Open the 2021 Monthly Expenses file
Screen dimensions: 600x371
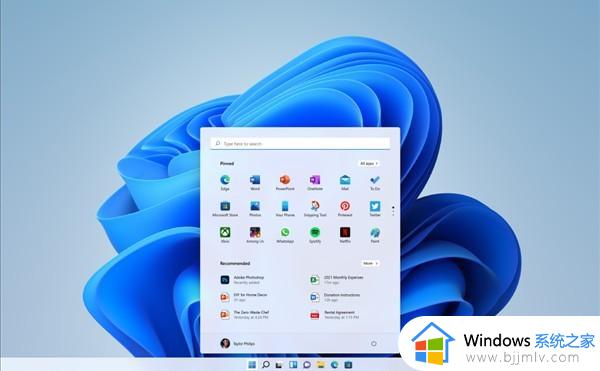click(337, 280)
